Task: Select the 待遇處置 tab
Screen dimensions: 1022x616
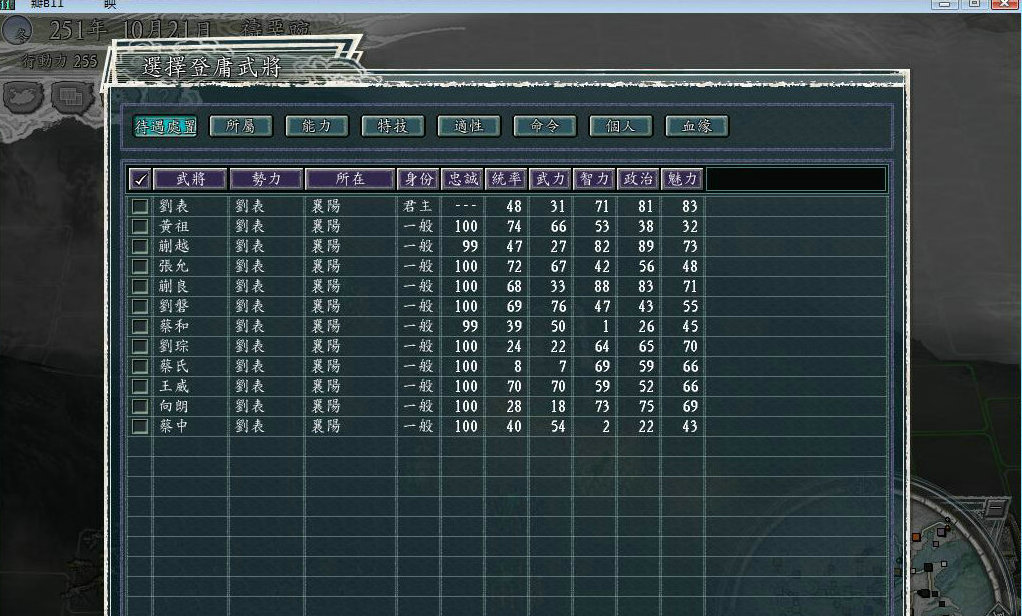Action: (x=165, y=126)
